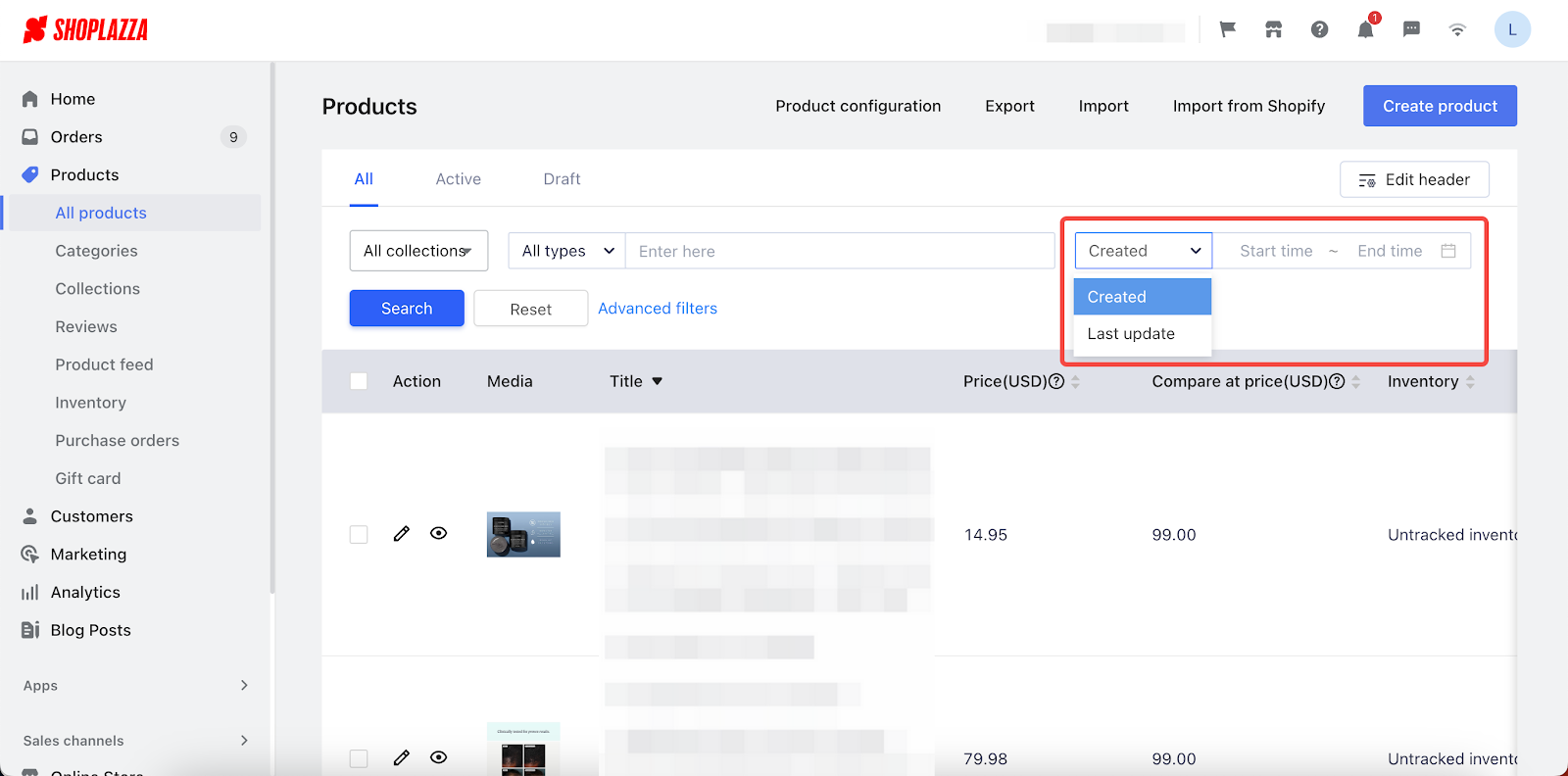Viewport: 1568px width, 776px height.
Task: Sort by Price(USD) arrows
Action: click(x=1075, y=382)
